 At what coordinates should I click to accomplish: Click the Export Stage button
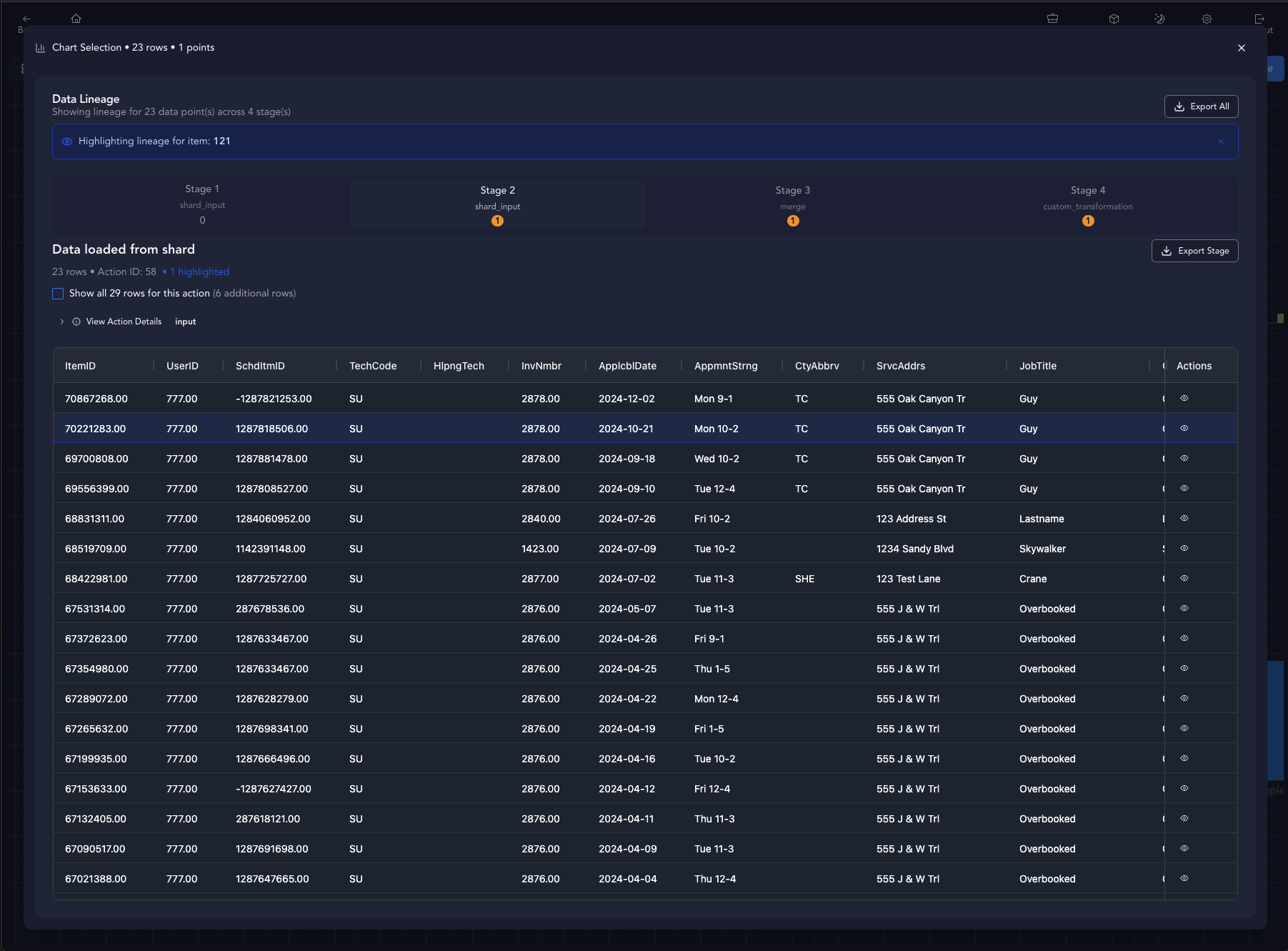click(x=1194, y=251)
